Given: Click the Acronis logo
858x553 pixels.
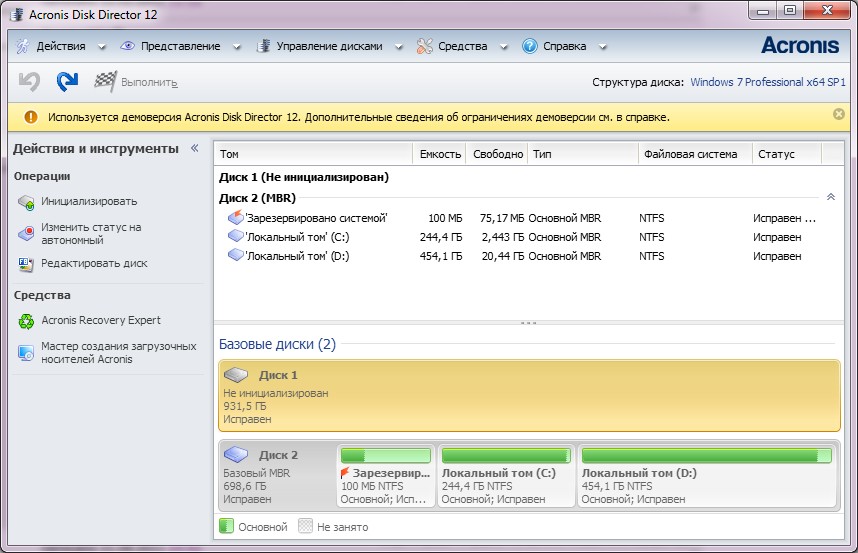Looking at the screenshot, I should [x=800, y=45].
